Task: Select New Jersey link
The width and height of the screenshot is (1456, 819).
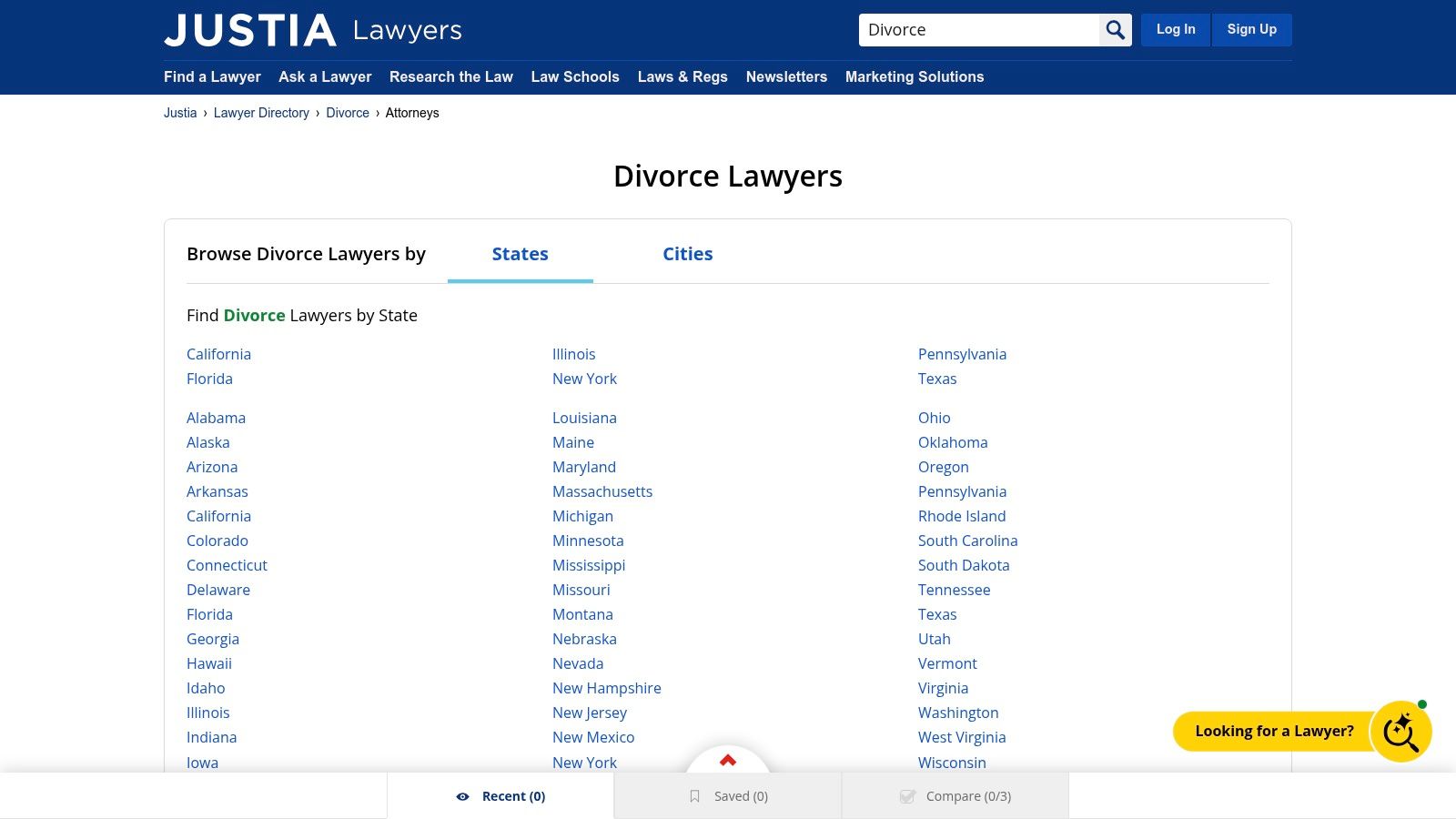Action: 590,713
